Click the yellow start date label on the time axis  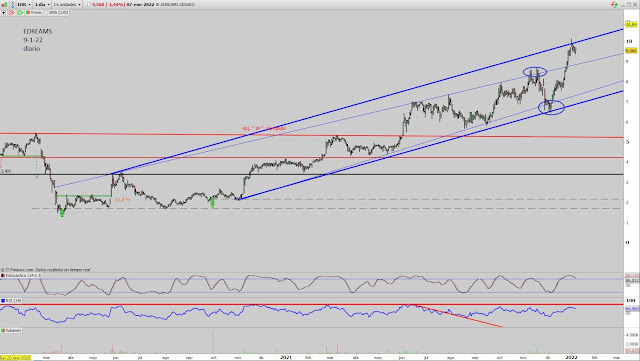[16, 358]
